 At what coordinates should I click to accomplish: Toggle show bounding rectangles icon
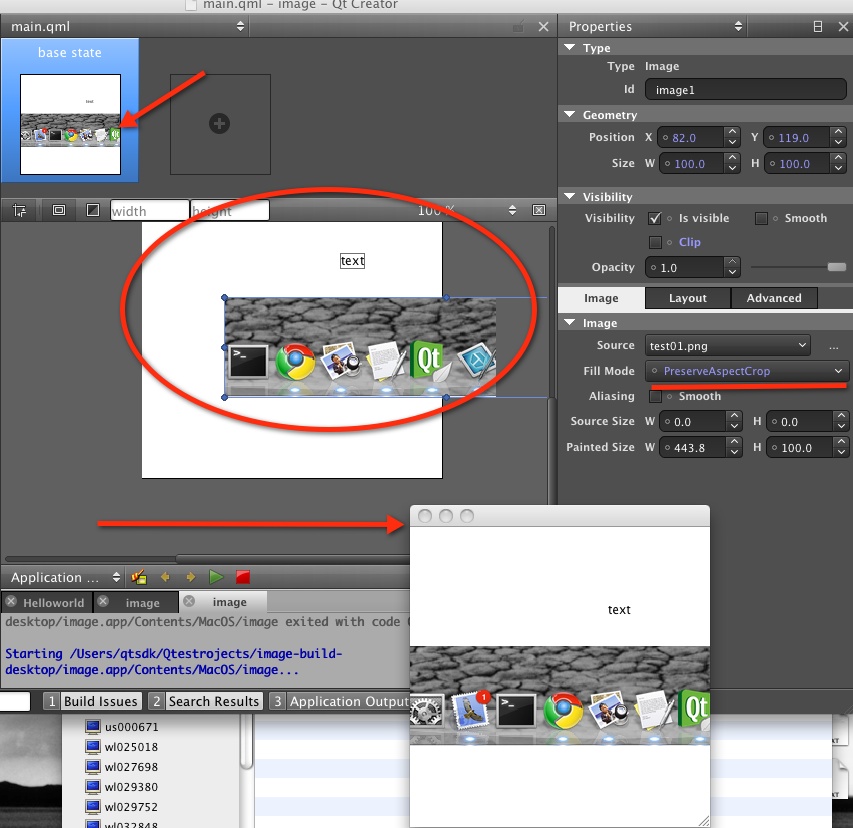59,210
